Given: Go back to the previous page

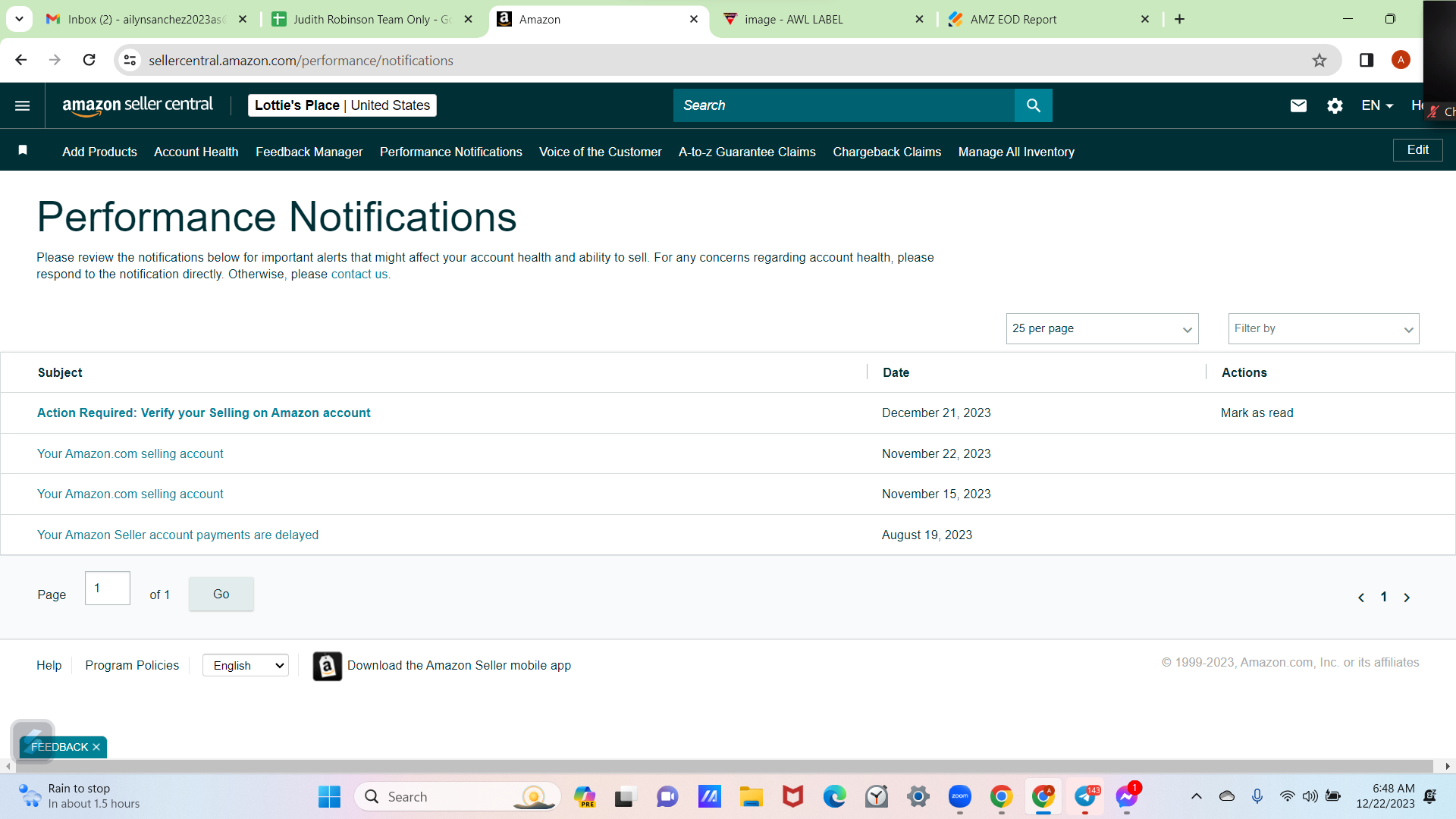Looking at the screenshot, I should [21, 60].
